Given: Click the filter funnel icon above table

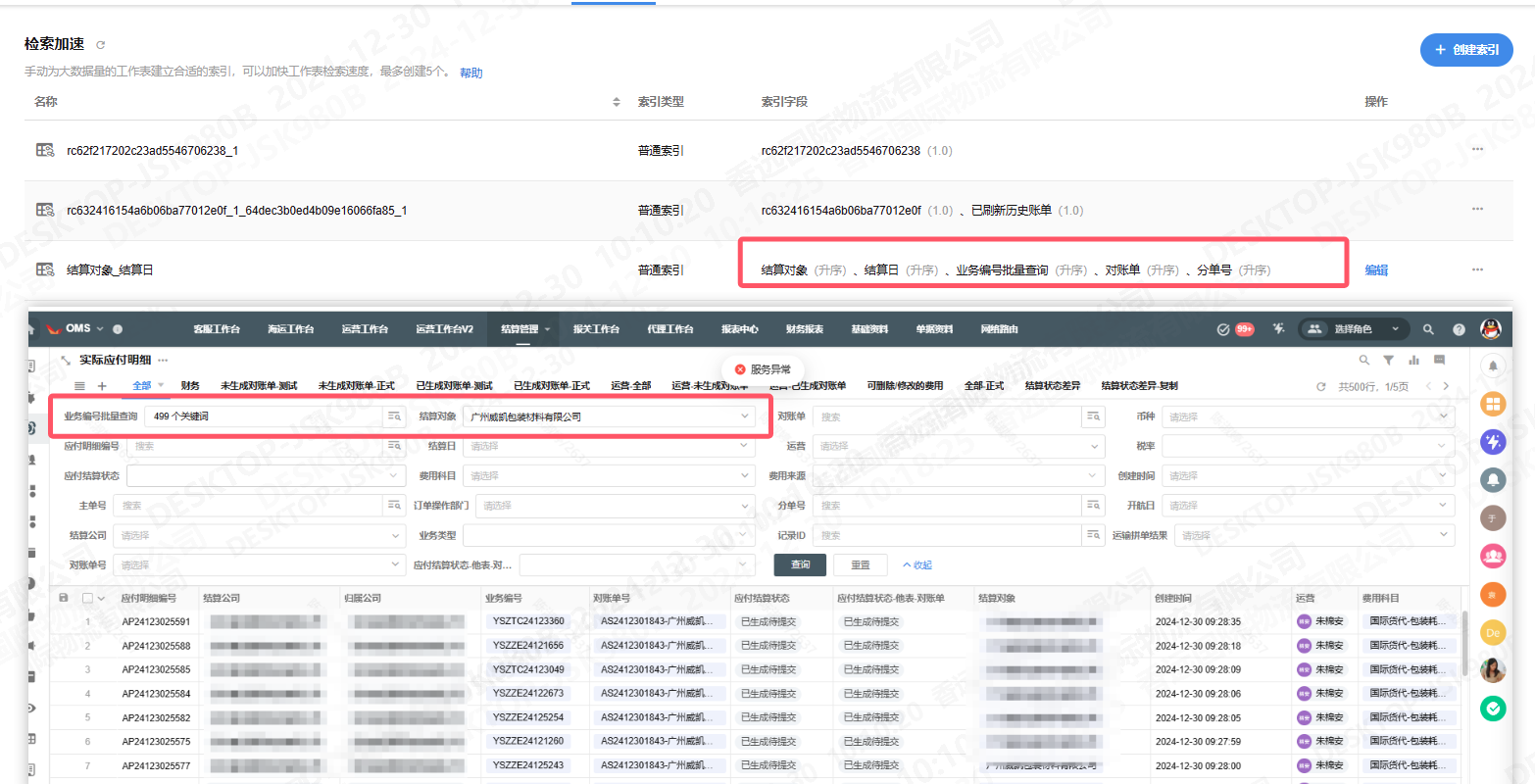Looking at the screenshot, I should coord(1388,361).
